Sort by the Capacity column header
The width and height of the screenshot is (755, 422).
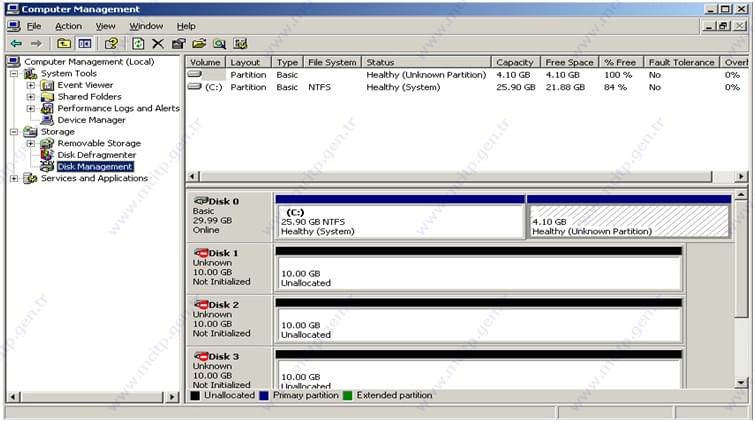[x=514, y=62]
